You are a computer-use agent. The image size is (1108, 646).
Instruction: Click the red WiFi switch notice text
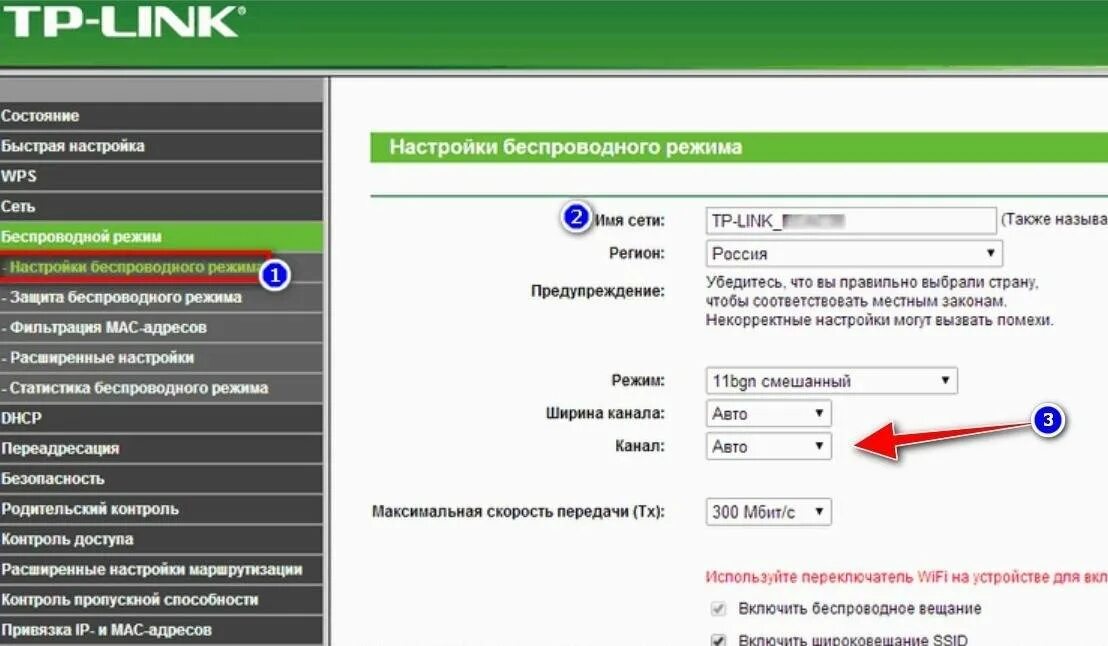tap(906, 577)
